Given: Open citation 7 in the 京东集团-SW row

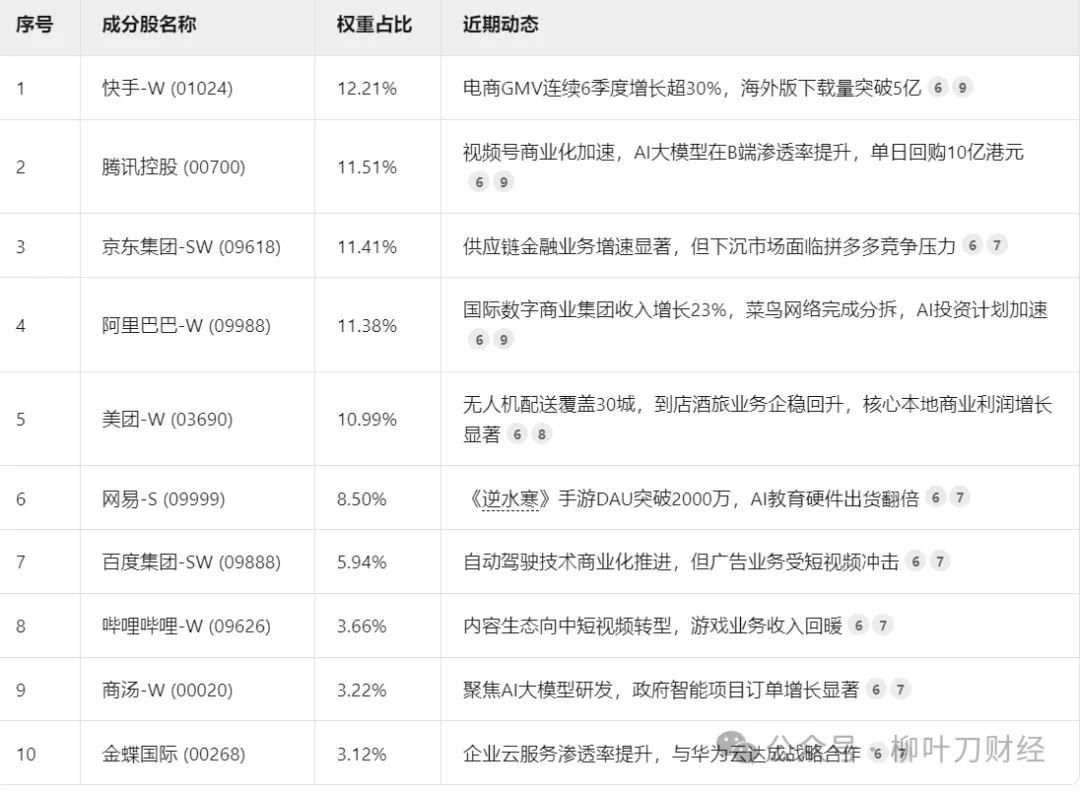Looking at the screenshot, I should [x=997, y=245].
